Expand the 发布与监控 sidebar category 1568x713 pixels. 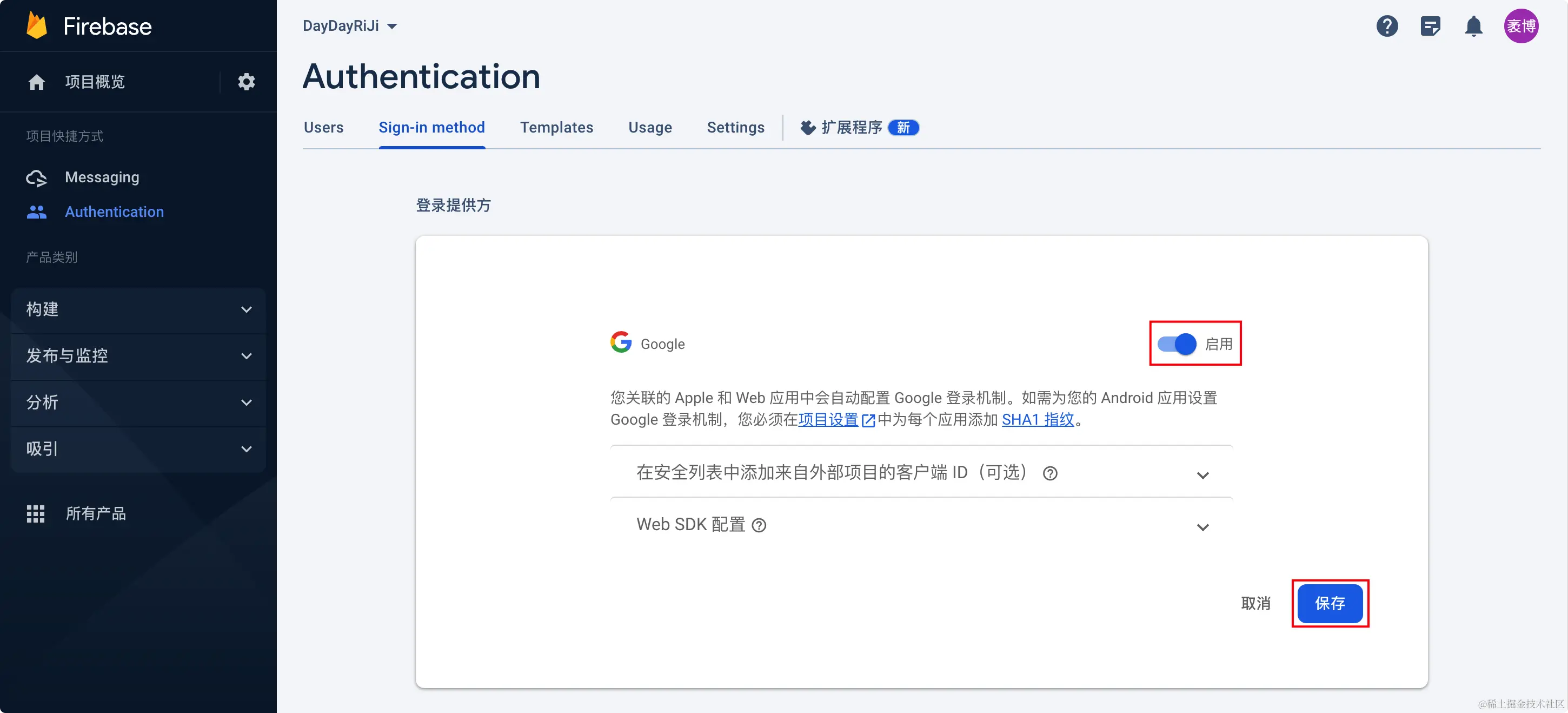click(x=138, y=355)
